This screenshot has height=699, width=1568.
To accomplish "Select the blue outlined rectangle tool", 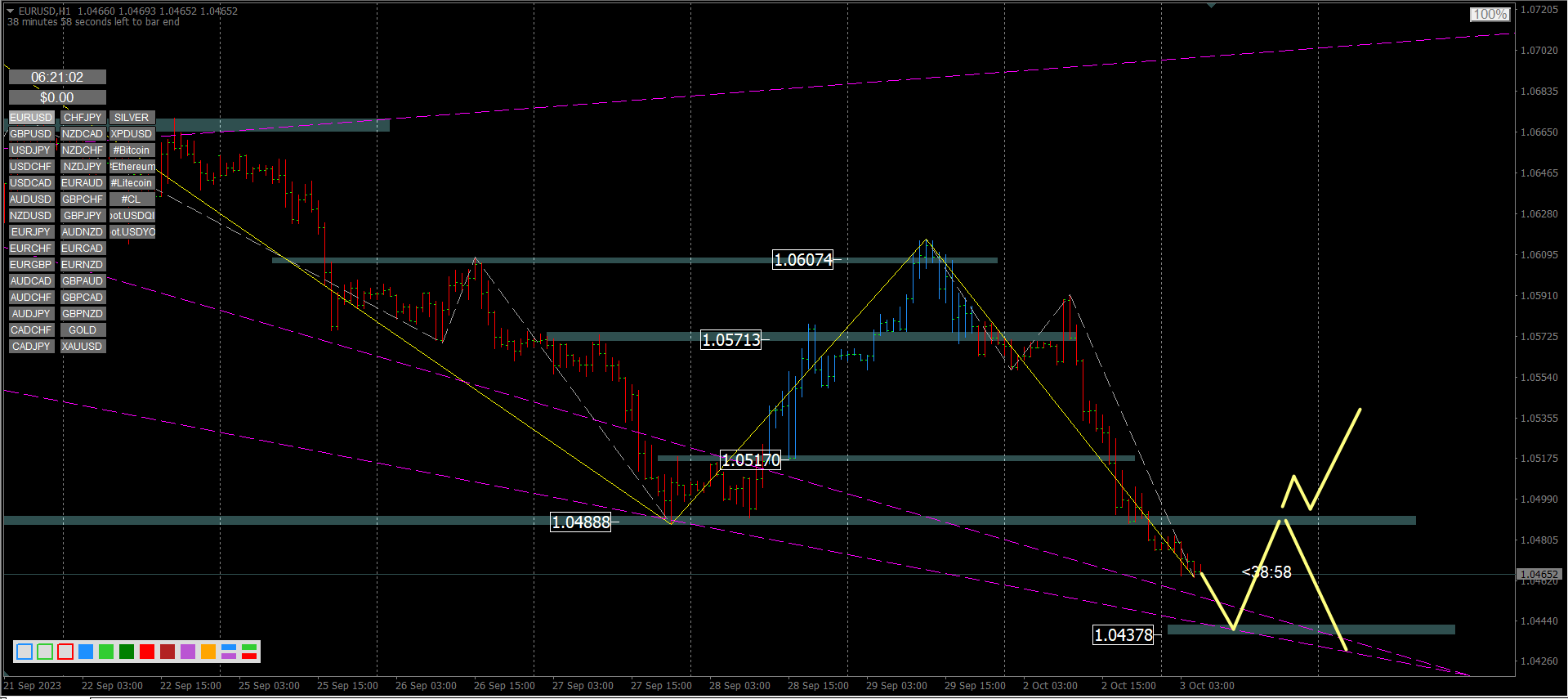I will click(25, 652).
